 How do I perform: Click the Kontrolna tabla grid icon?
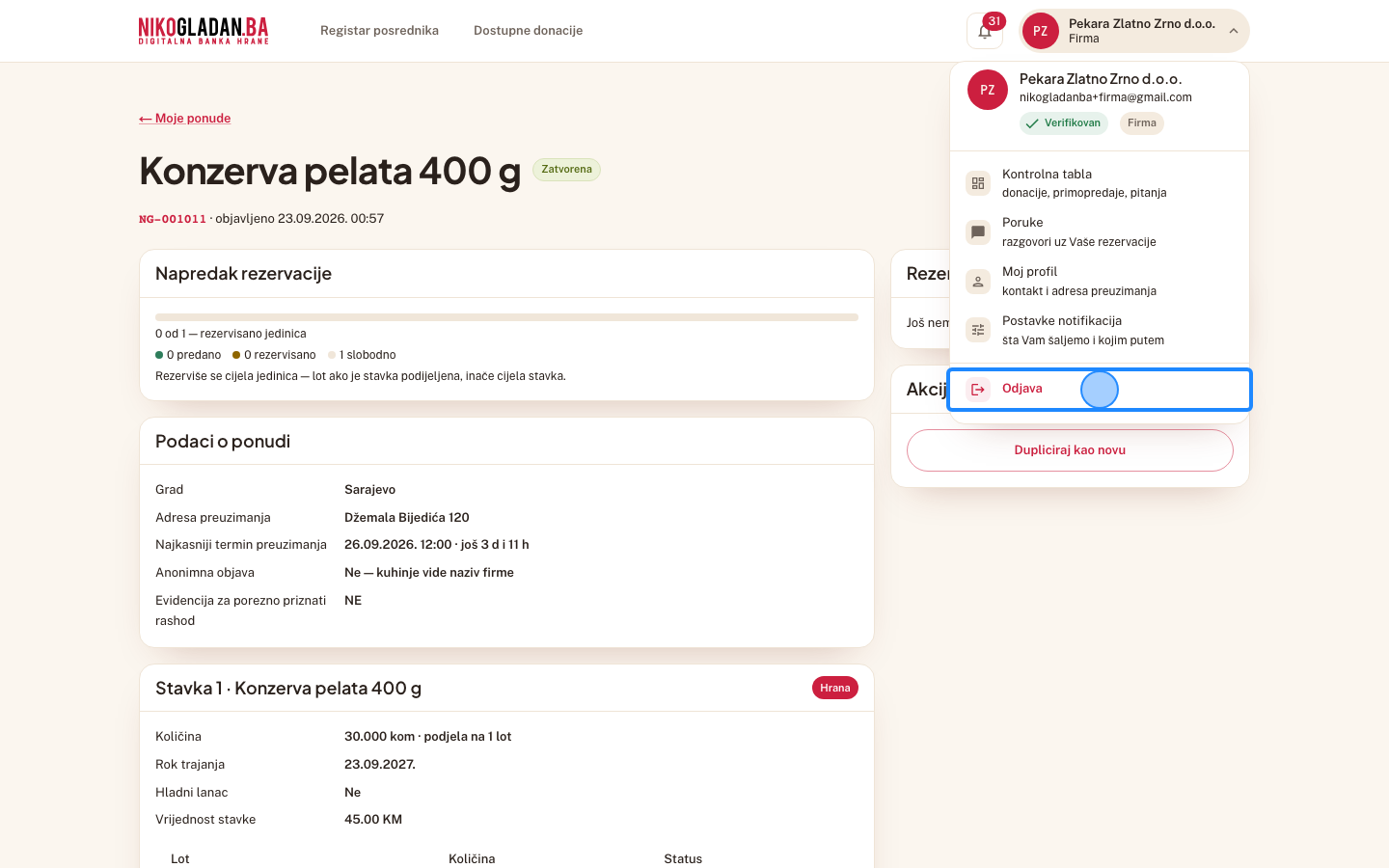click(978, 183)
